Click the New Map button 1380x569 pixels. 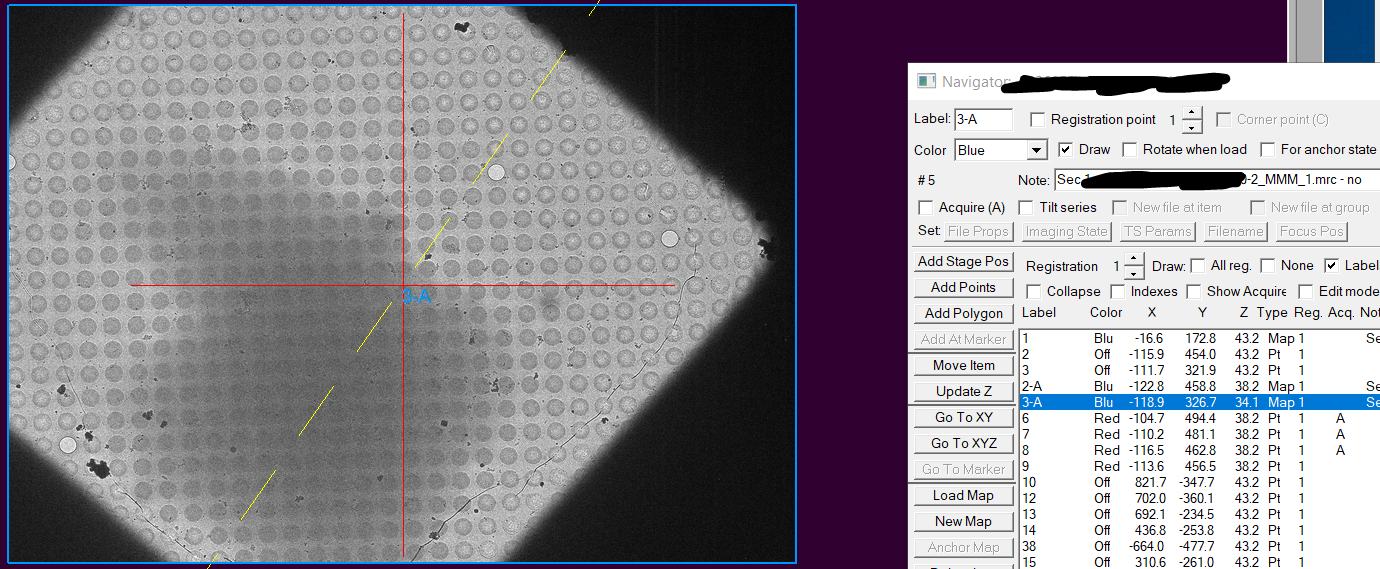pos(964,522)
